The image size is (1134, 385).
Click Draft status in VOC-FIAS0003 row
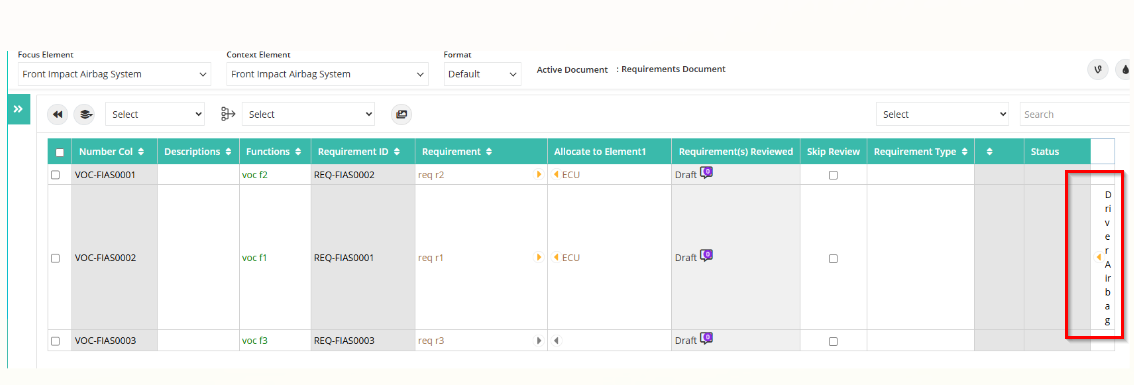pos(686,340)
